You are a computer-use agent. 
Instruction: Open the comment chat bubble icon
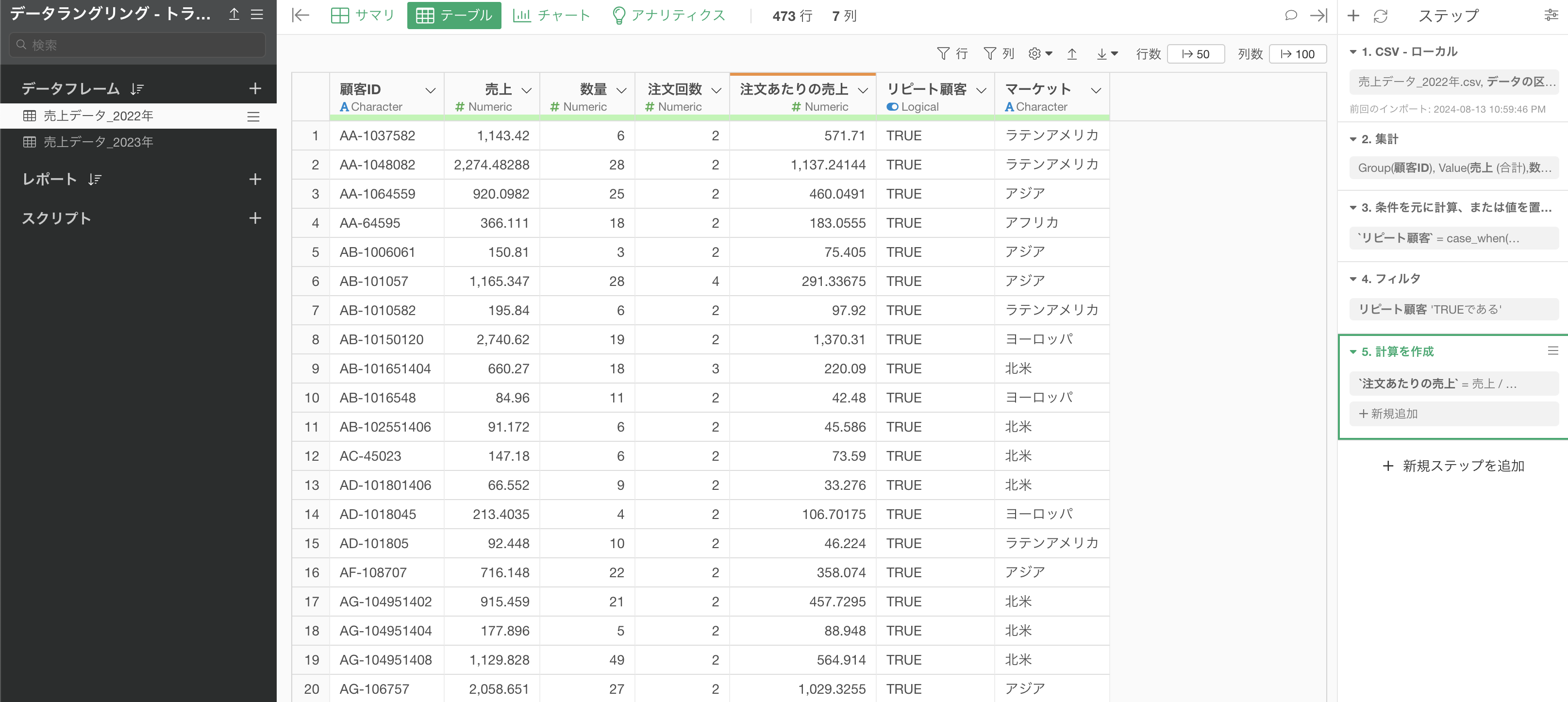pos(1290,15)
